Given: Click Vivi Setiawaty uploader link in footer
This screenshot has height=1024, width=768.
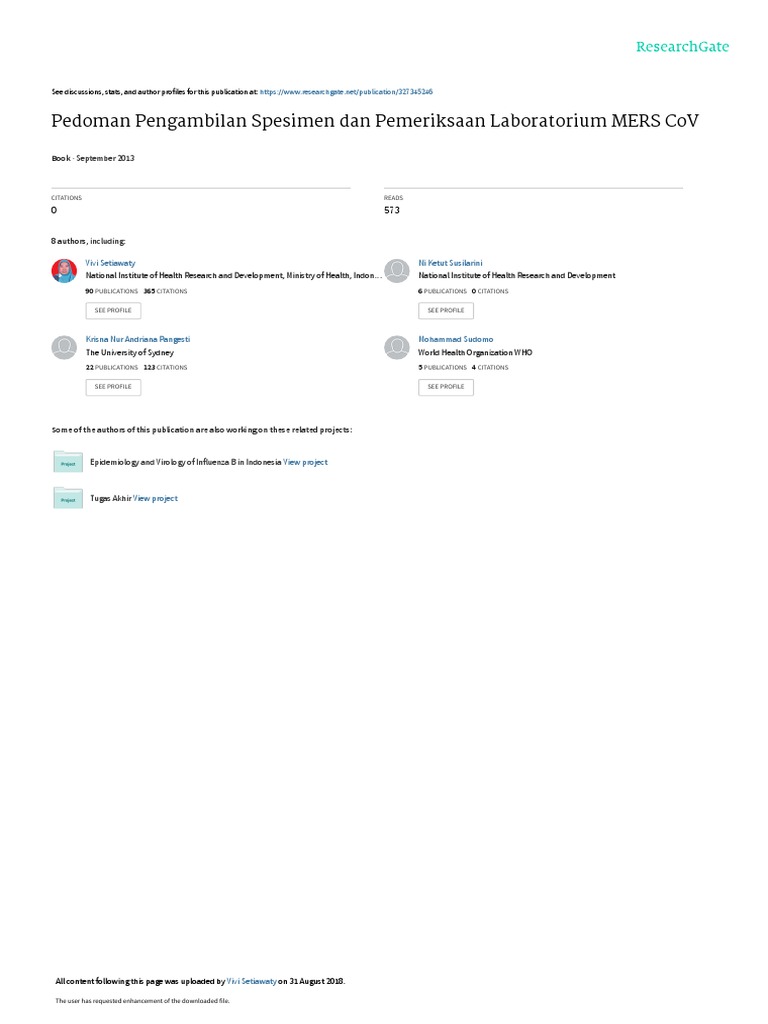Looking at the screenshot, I should tap(252, 981).
